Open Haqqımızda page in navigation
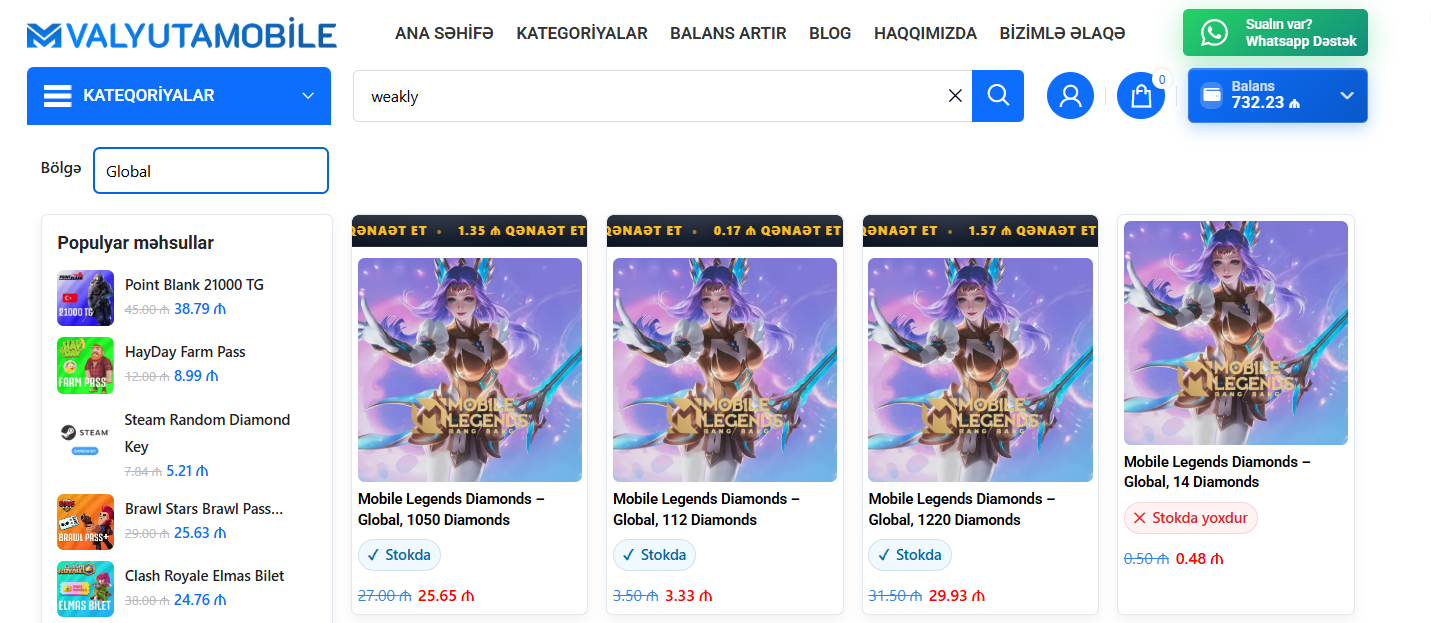 [925, 33]
